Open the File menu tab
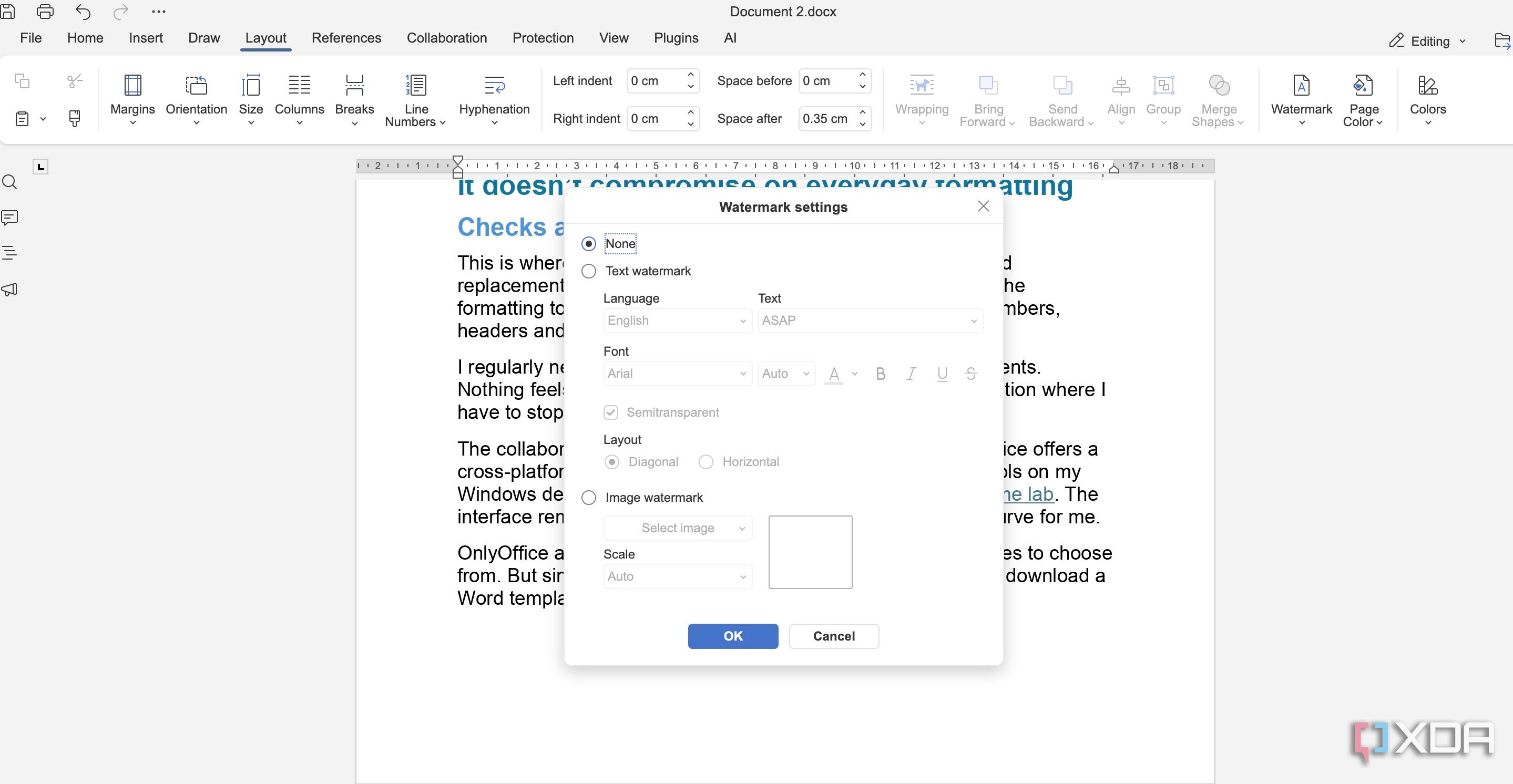The height and width of the screenshot is (784, 1513). point(30,38)
